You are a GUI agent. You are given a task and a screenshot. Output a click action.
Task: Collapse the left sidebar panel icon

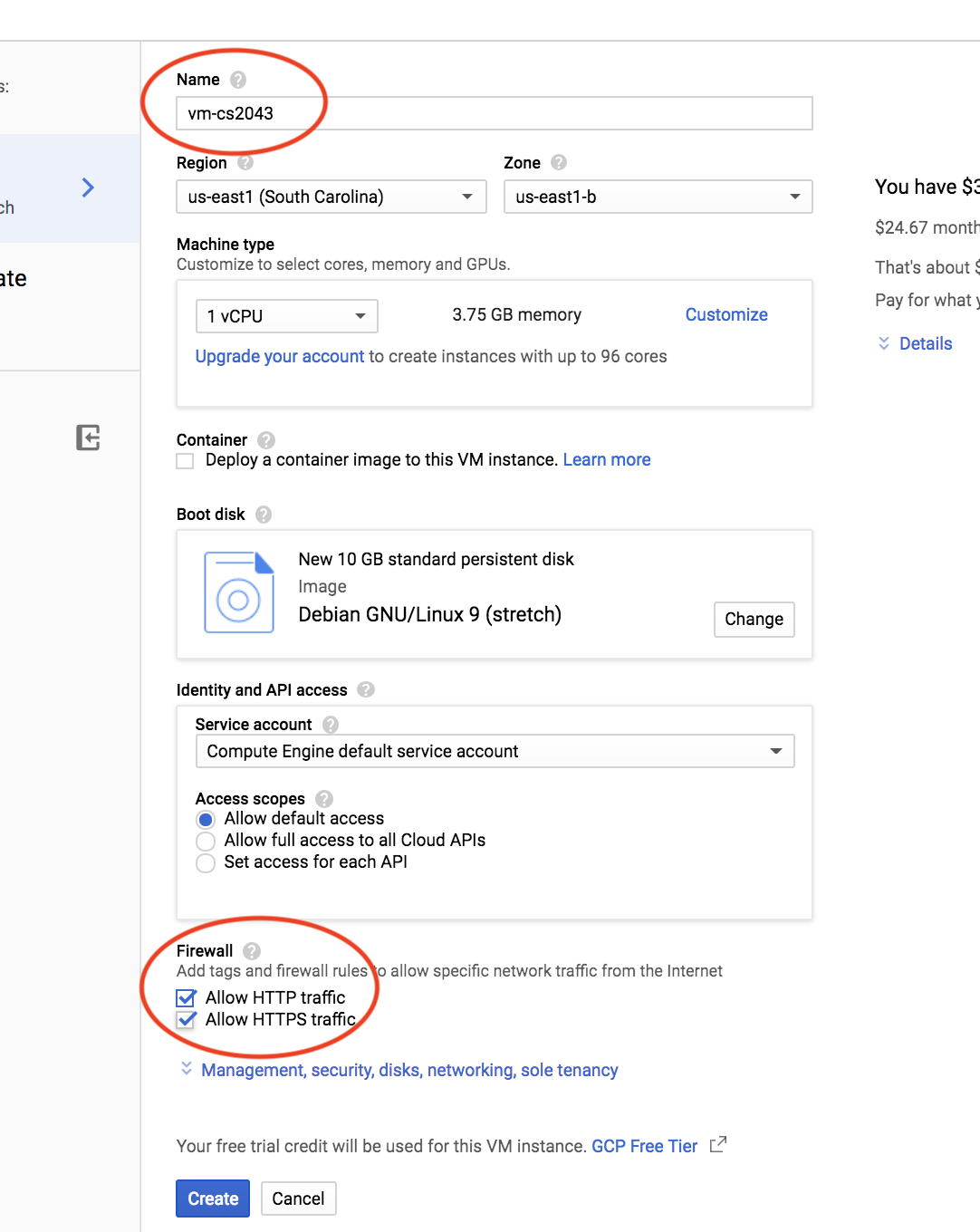pos(88,438)
